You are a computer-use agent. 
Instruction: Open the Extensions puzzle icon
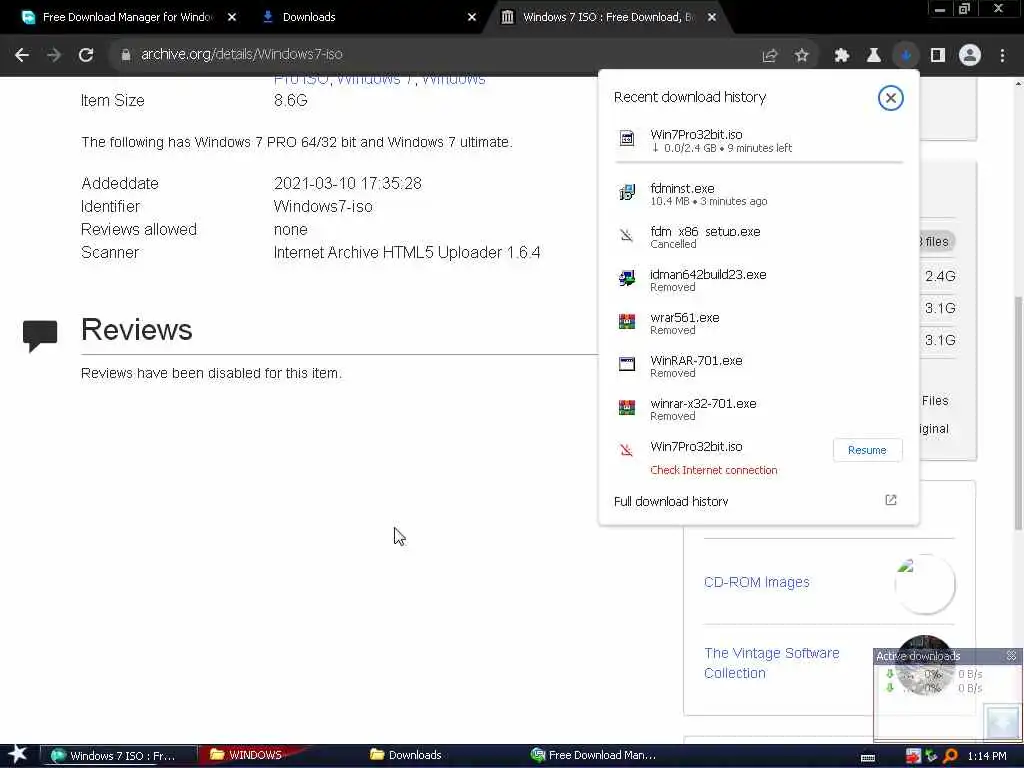(842, 56)
